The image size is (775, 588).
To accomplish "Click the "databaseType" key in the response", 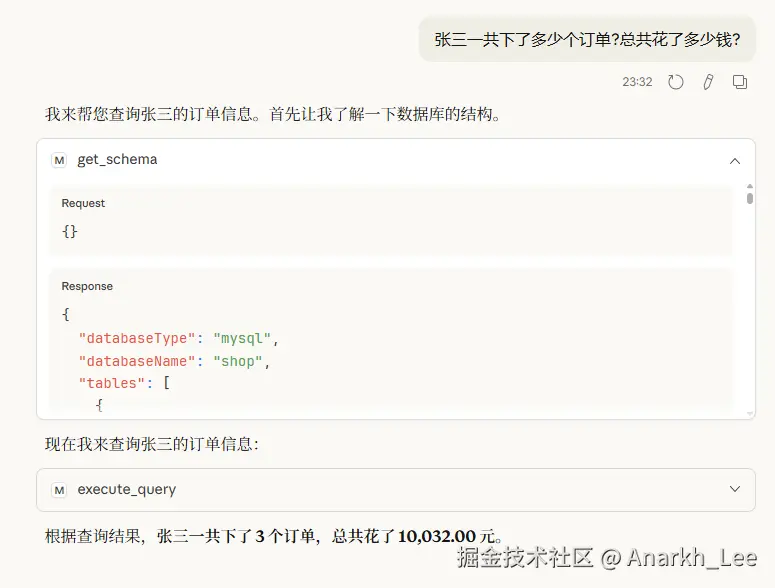I will 133,338.
